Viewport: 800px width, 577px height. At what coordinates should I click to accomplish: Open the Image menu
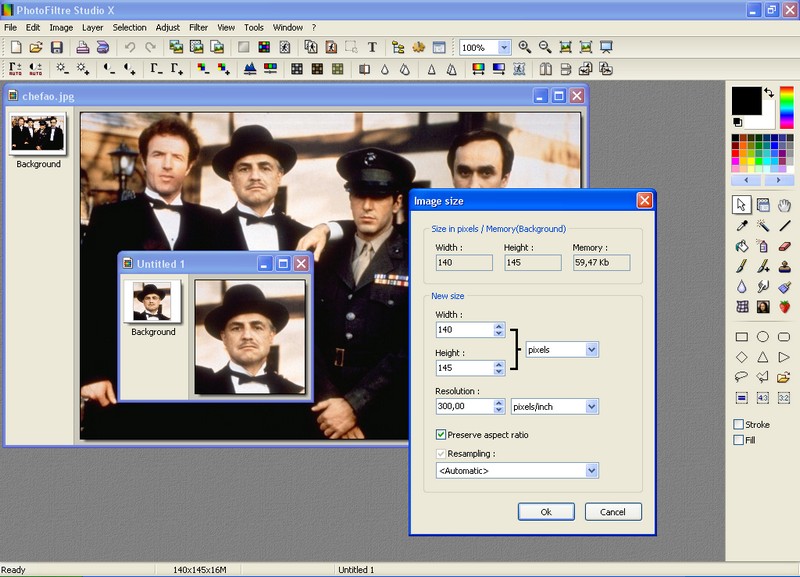(61, 28)
